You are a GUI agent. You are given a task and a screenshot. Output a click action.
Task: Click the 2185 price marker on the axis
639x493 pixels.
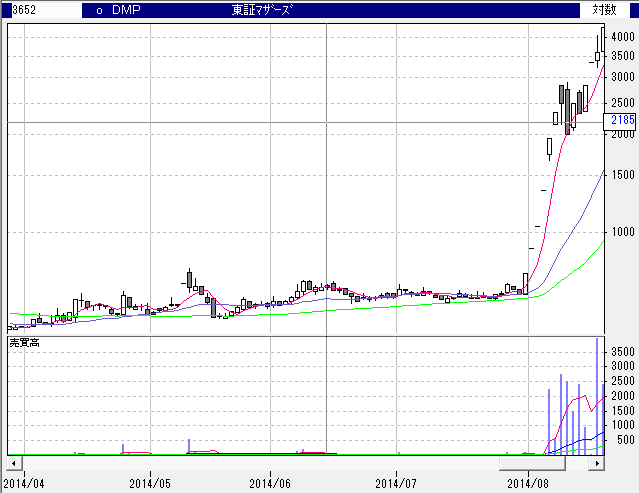click(x=622, y=120)
